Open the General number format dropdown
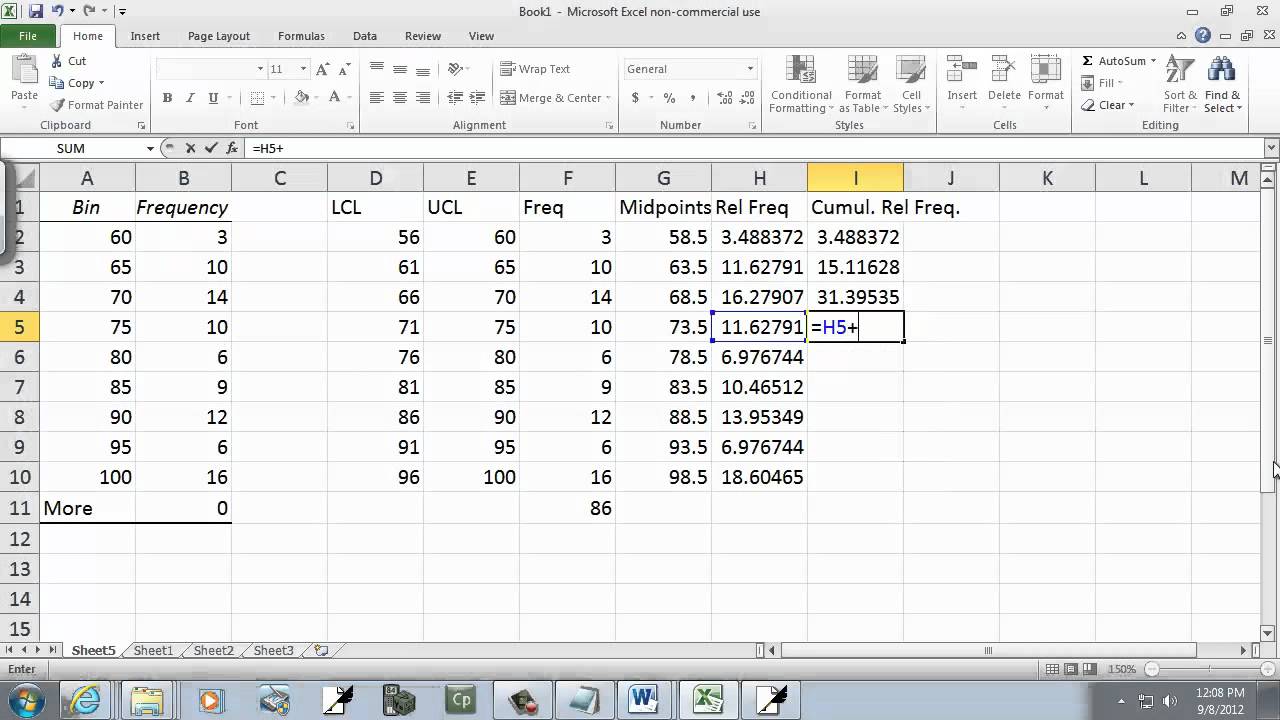Viewport: 1280px width, 720px height. point(750,69)
